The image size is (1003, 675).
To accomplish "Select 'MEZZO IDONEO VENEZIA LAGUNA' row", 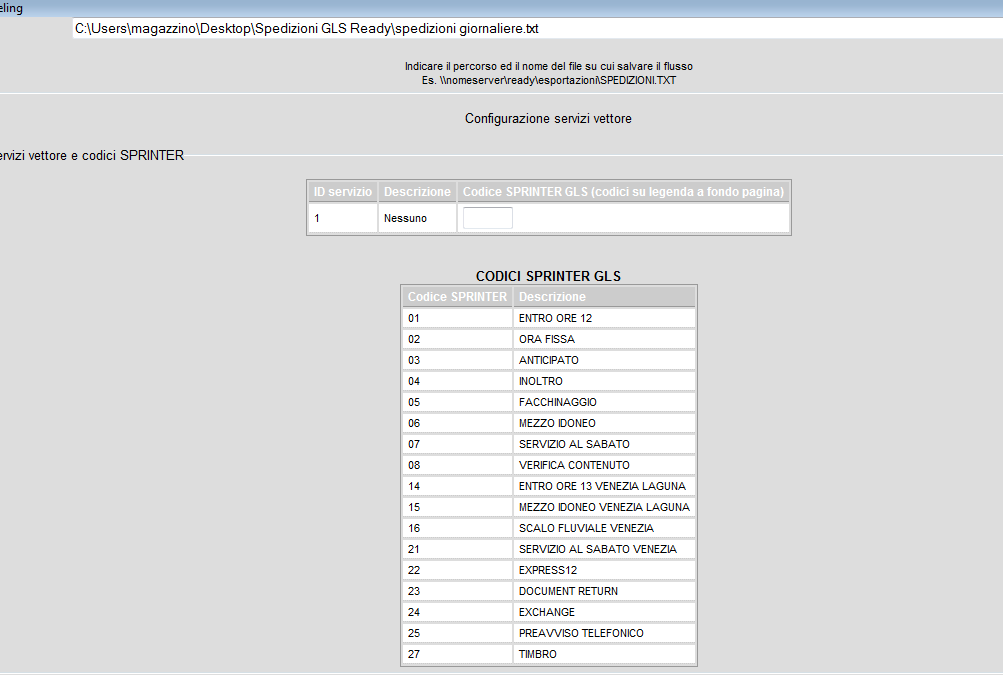I will click(x=549, y=507).
